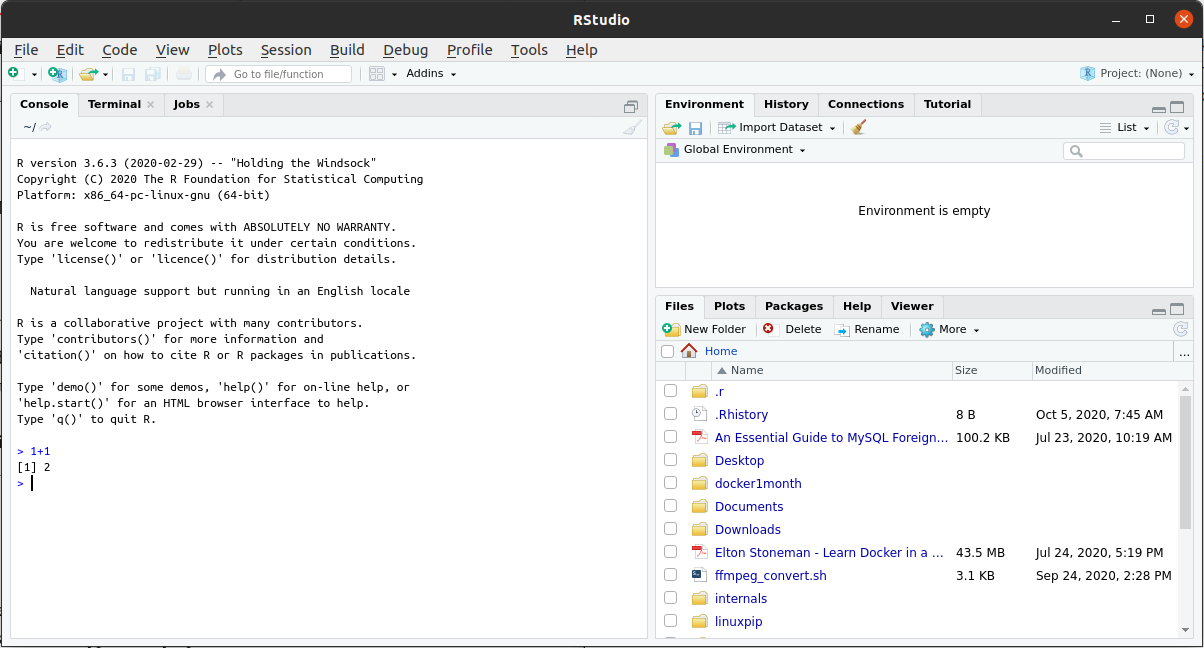Switch to the History tab
The image size is (1204, 648).
tap(786, 104)
